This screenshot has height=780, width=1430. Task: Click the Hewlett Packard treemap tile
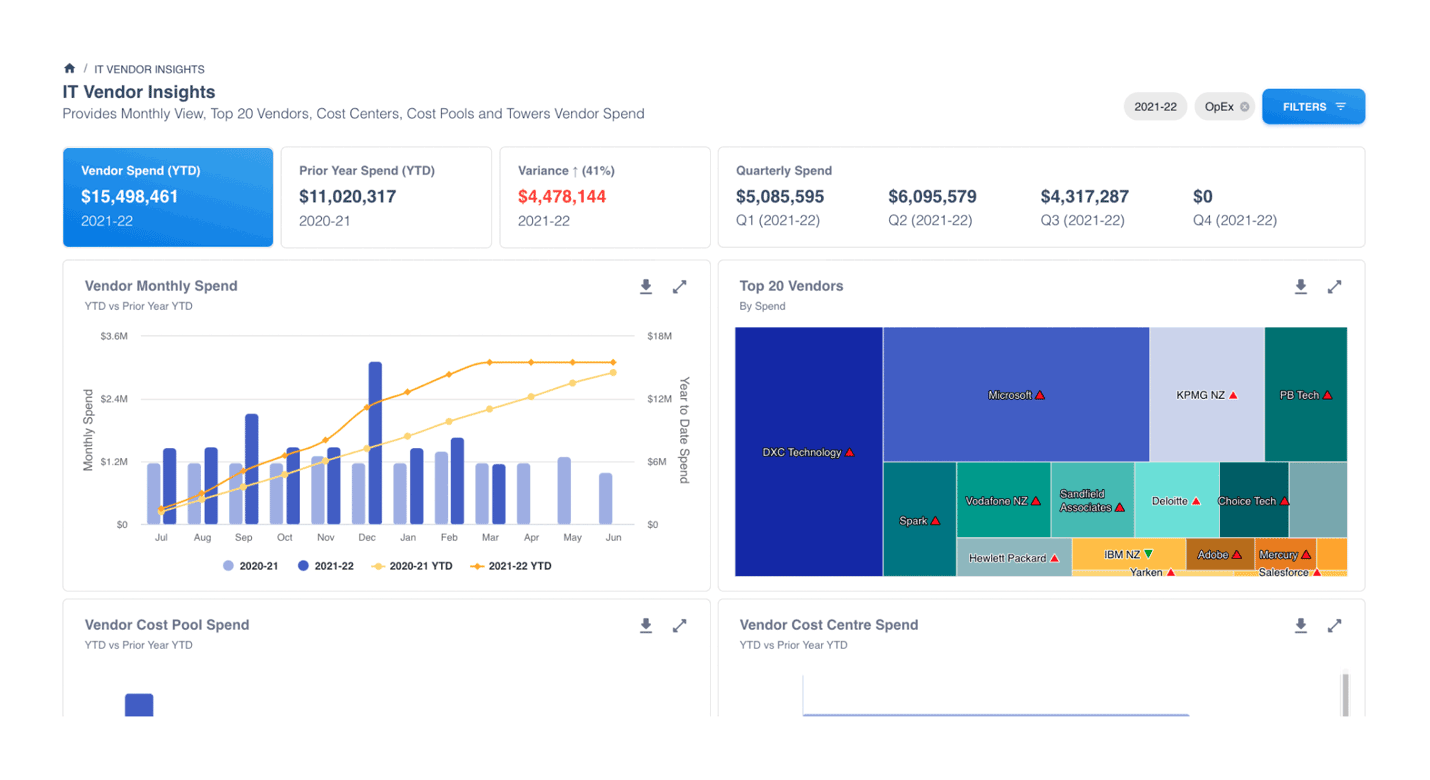click(1014, 557)
